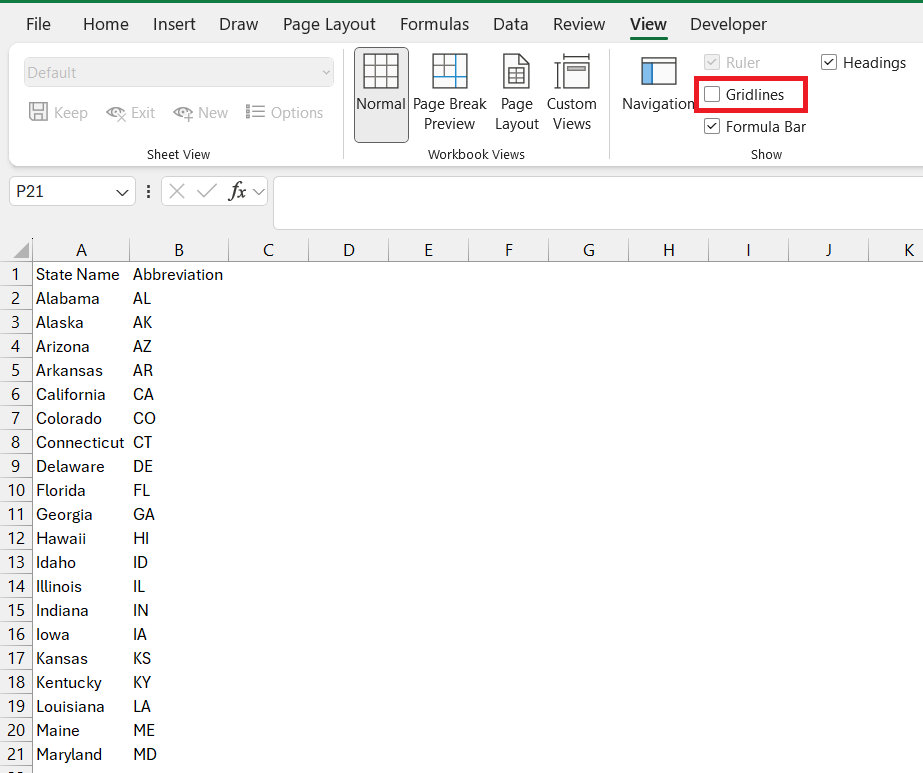Screen dimensions: 923x773
Task: Select row 21 header
Action: 16,754
